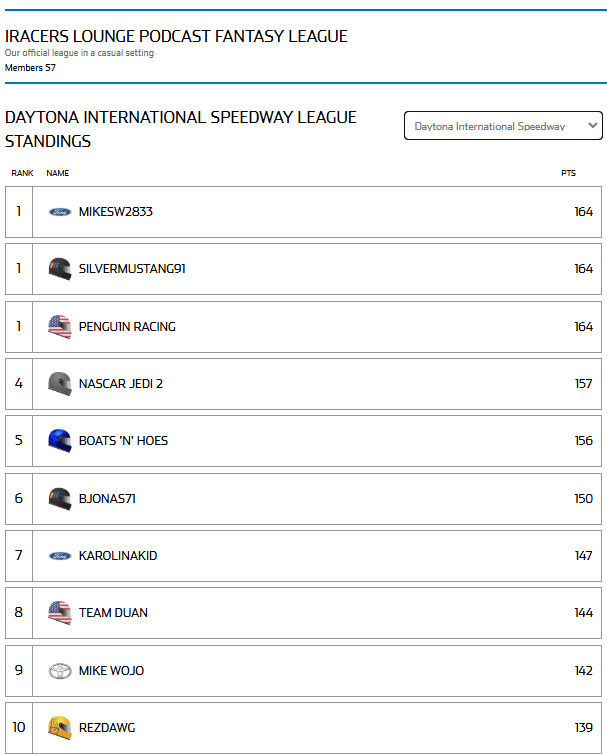The width and height of the screenshot is (607, 754).
Task: Click SILVERMUSTANG91's black helmet icon
Action: pyautogui.click(x=60, y=269)
